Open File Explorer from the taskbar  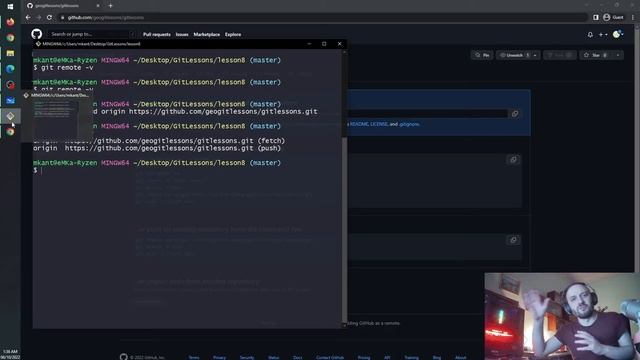pyautogui.click(x=10, y=53)
